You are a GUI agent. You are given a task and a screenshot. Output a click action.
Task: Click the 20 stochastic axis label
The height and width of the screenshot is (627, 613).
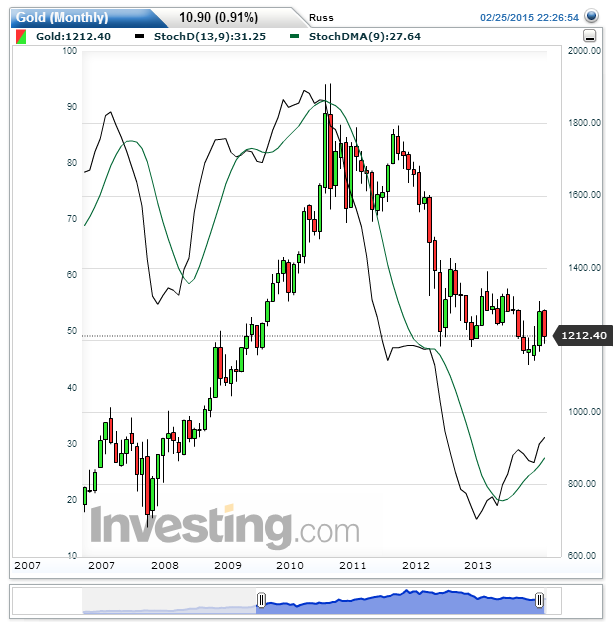click(x=72, y=499)
